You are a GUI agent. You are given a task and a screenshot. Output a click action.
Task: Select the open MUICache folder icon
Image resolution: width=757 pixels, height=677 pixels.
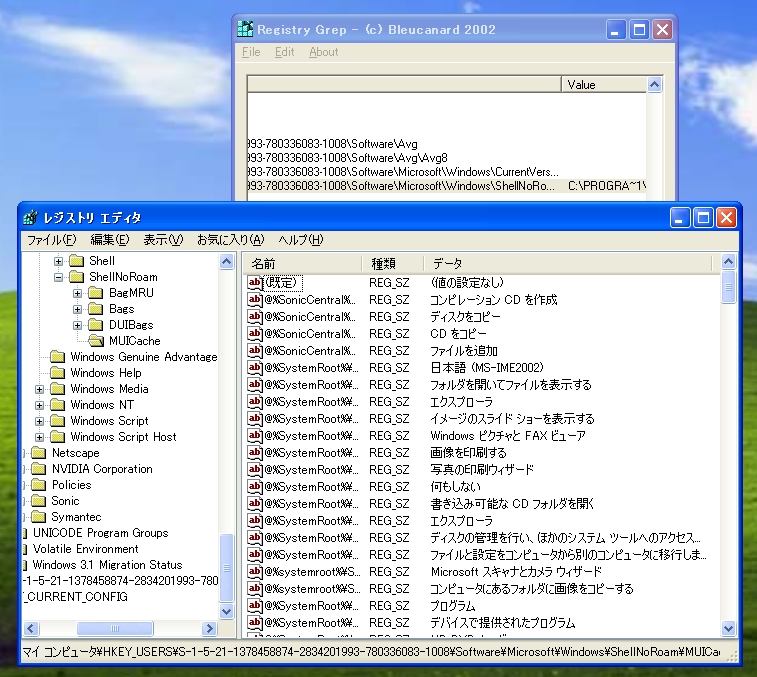point(96,341)
